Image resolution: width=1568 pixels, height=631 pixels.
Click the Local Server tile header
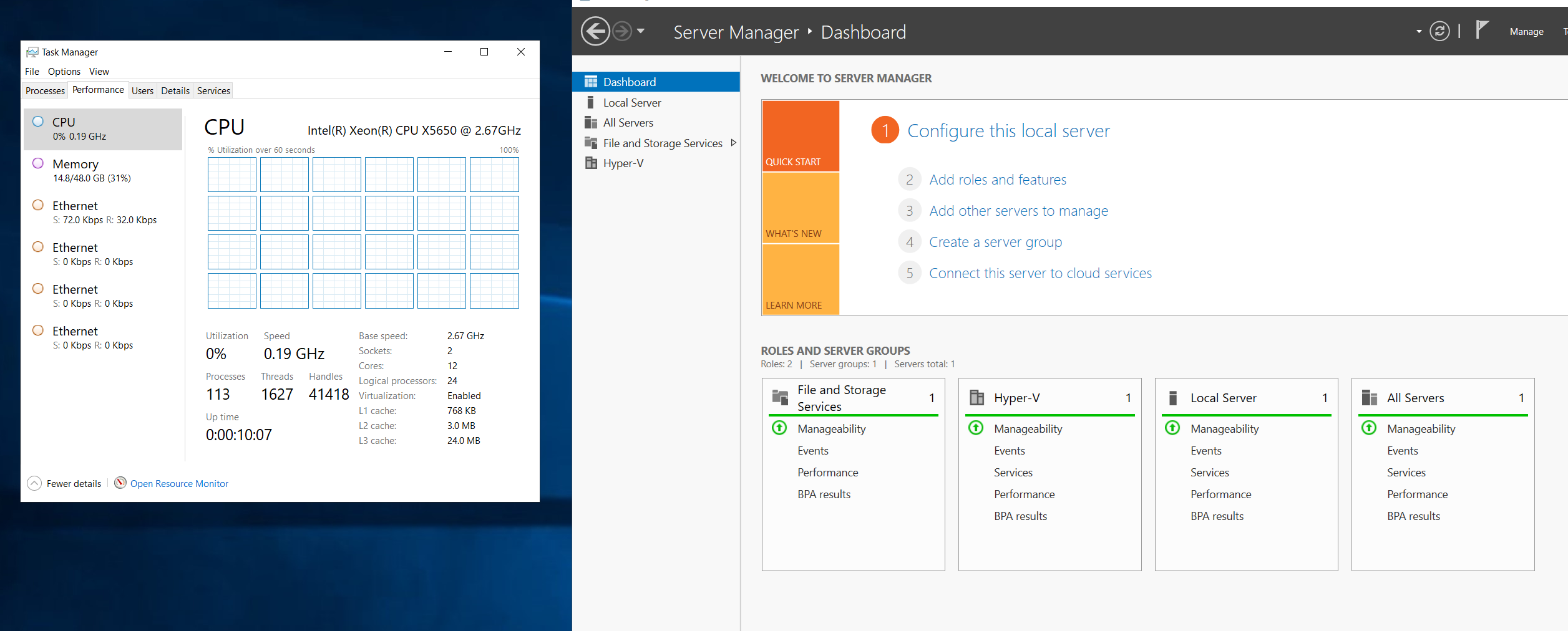pyautogui.click(x=1246, y=398)
